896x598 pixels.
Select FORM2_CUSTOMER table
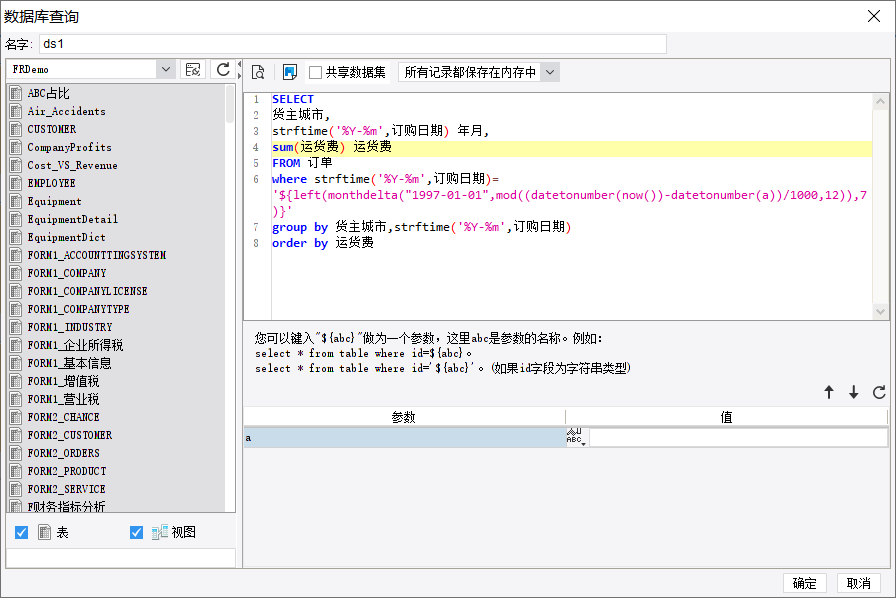[70, 435]
